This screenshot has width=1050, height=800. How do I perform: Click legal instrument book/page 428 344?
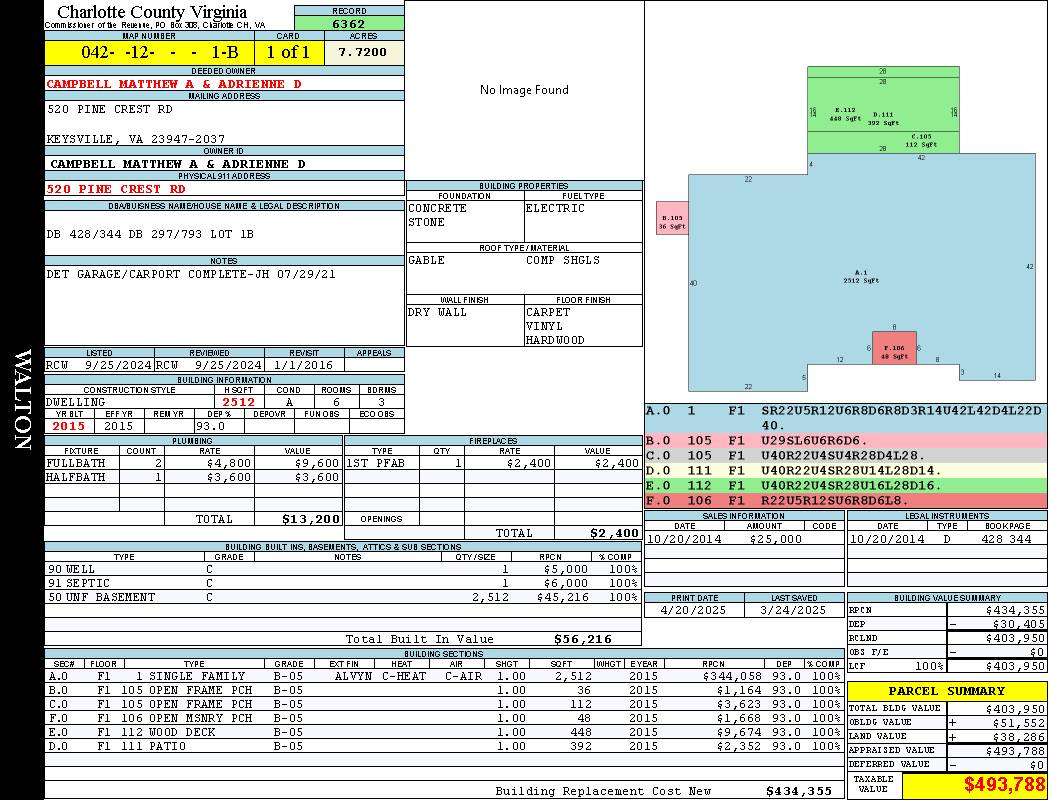(1006, 540)
